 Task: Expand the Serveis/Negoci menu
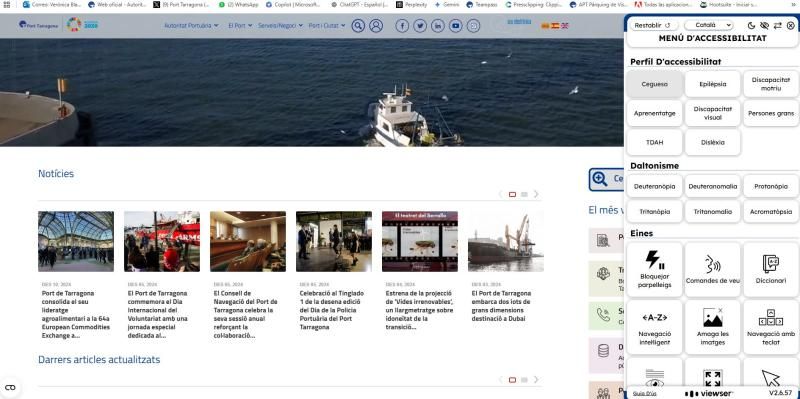(280, 25)
